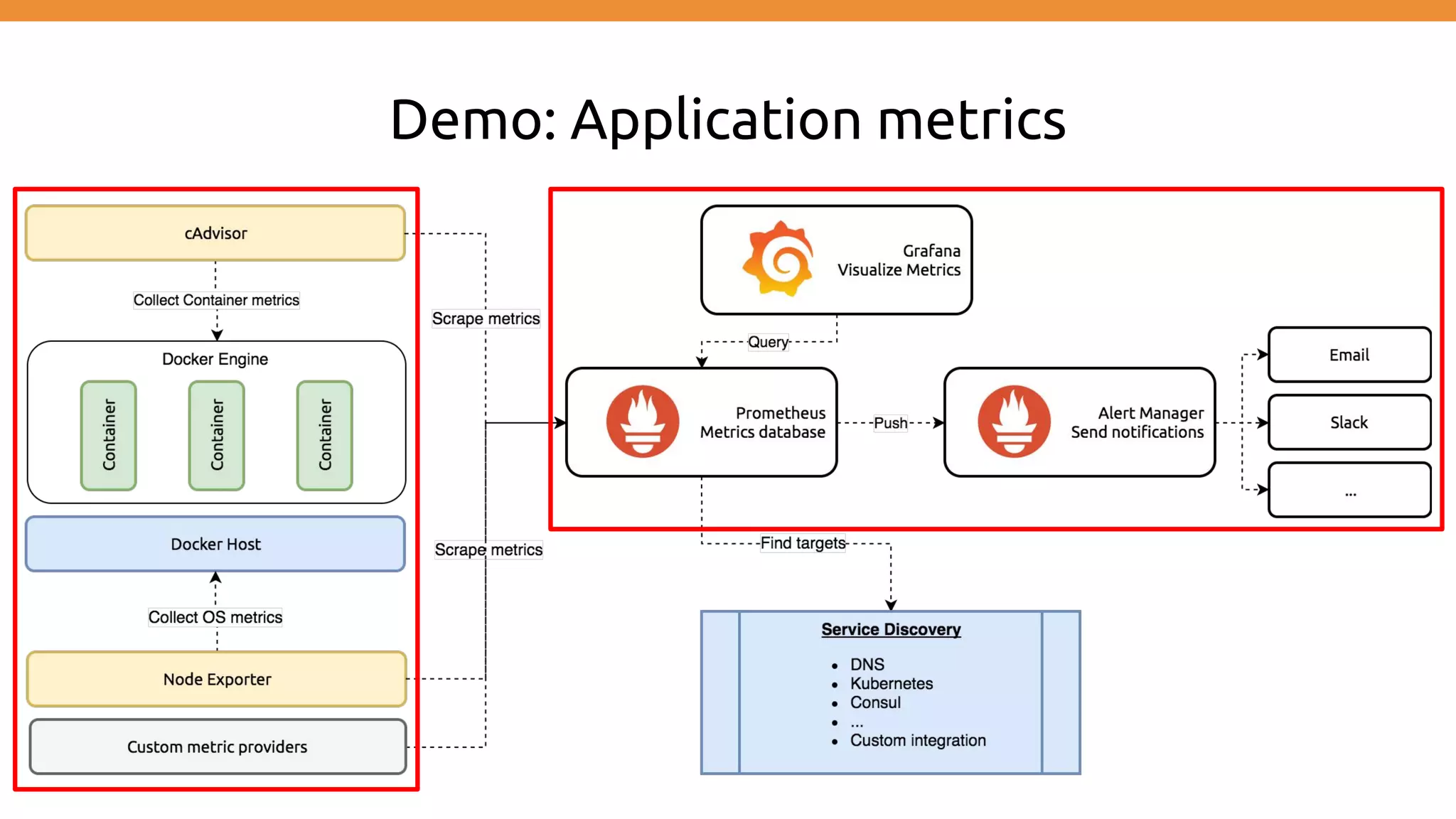Click the Prometheus flame icon in Metrics database box
Image resolution: width=1456 pixels, height=819 pixels.
642,422
